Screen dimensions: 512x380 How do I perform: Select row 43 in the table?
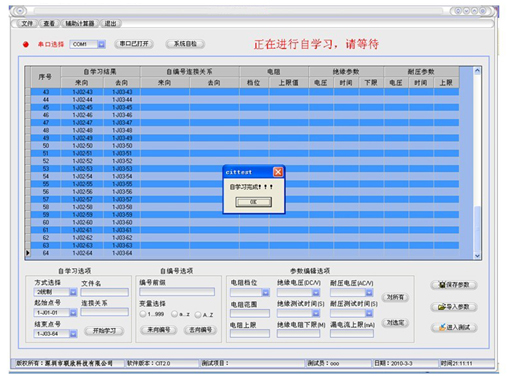(x=245, y=92)
